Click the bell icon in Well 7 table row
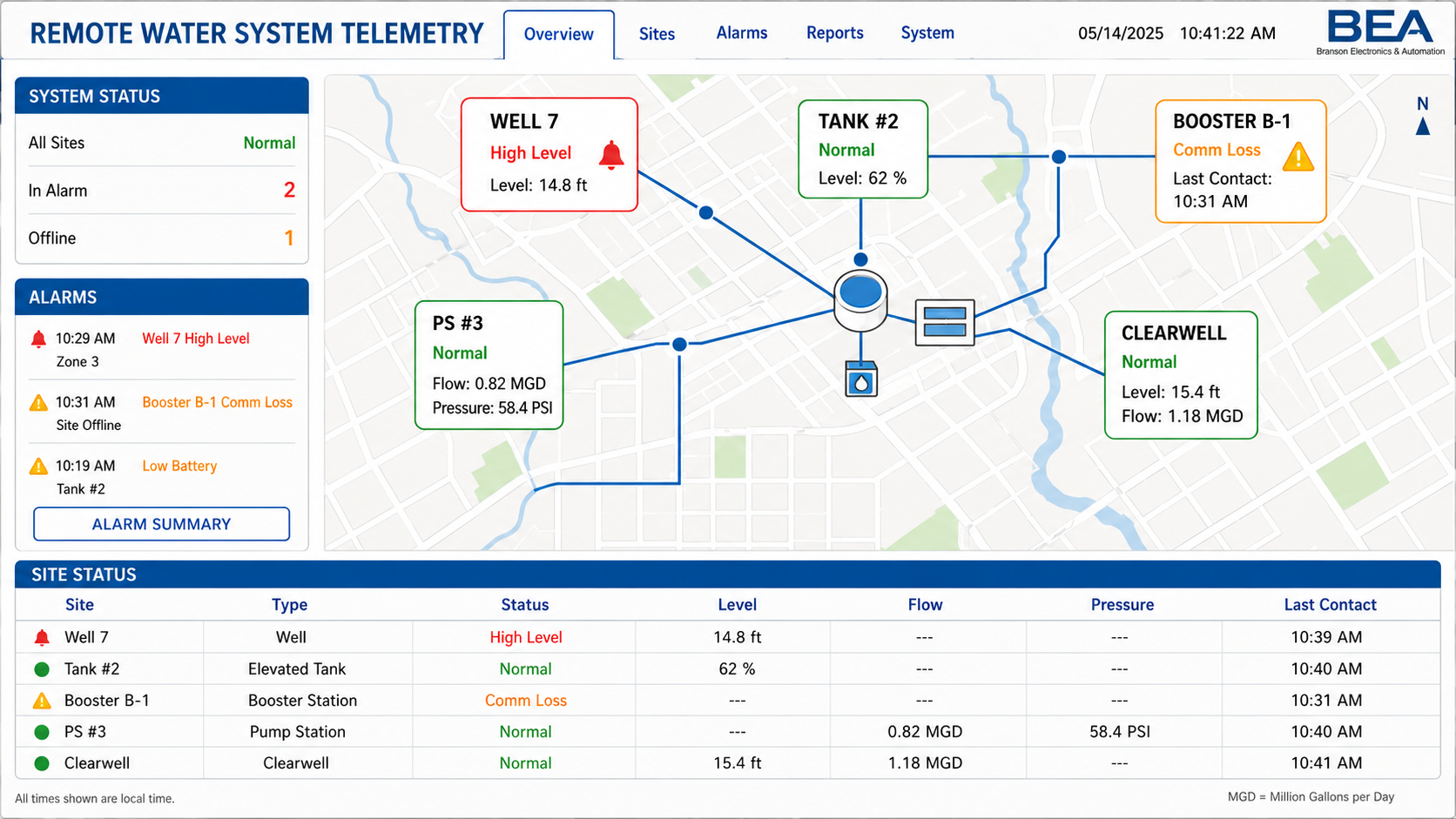The image size is (1456, 819). 42,638
